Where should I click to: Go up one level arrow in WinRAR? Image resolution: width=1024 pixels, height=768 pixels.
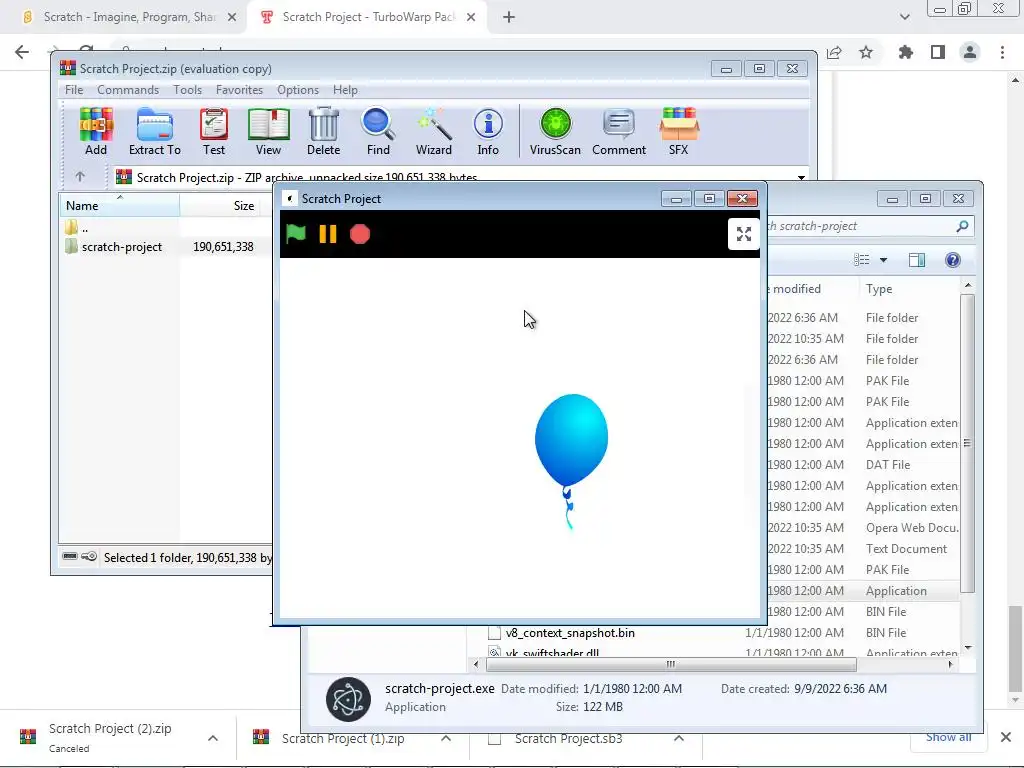tap(80, 176)
